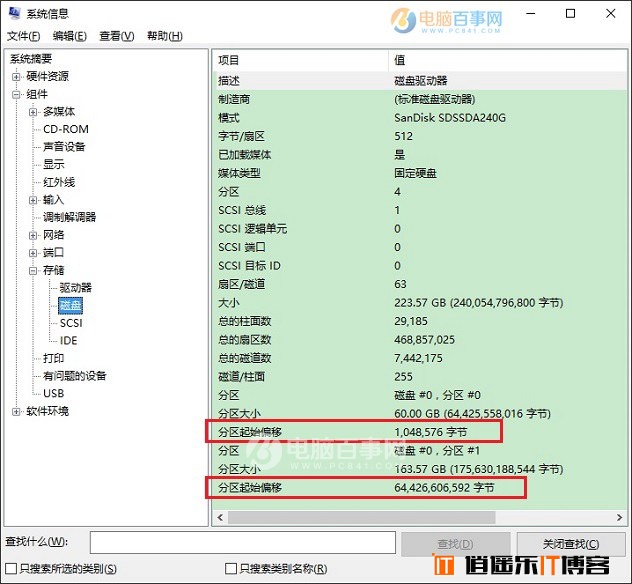
Task: Click the 系统信息 title bar icon
Action: coord(15,13)
